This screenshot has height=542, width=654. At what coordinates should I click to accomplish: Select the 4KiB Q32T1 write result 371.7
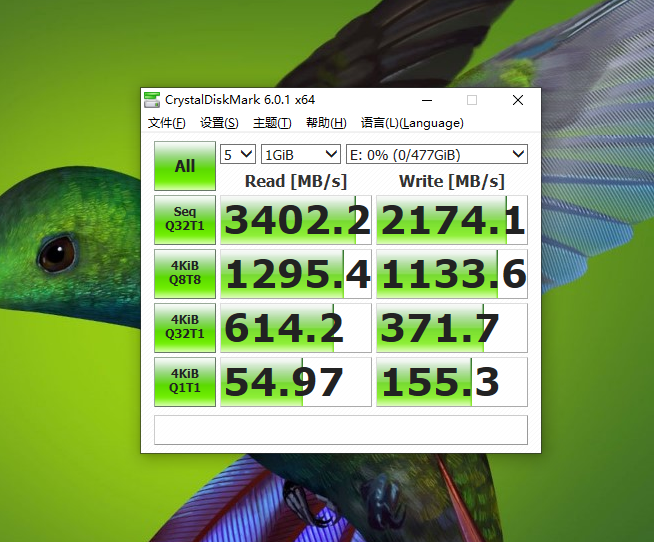tap(452, 328)
